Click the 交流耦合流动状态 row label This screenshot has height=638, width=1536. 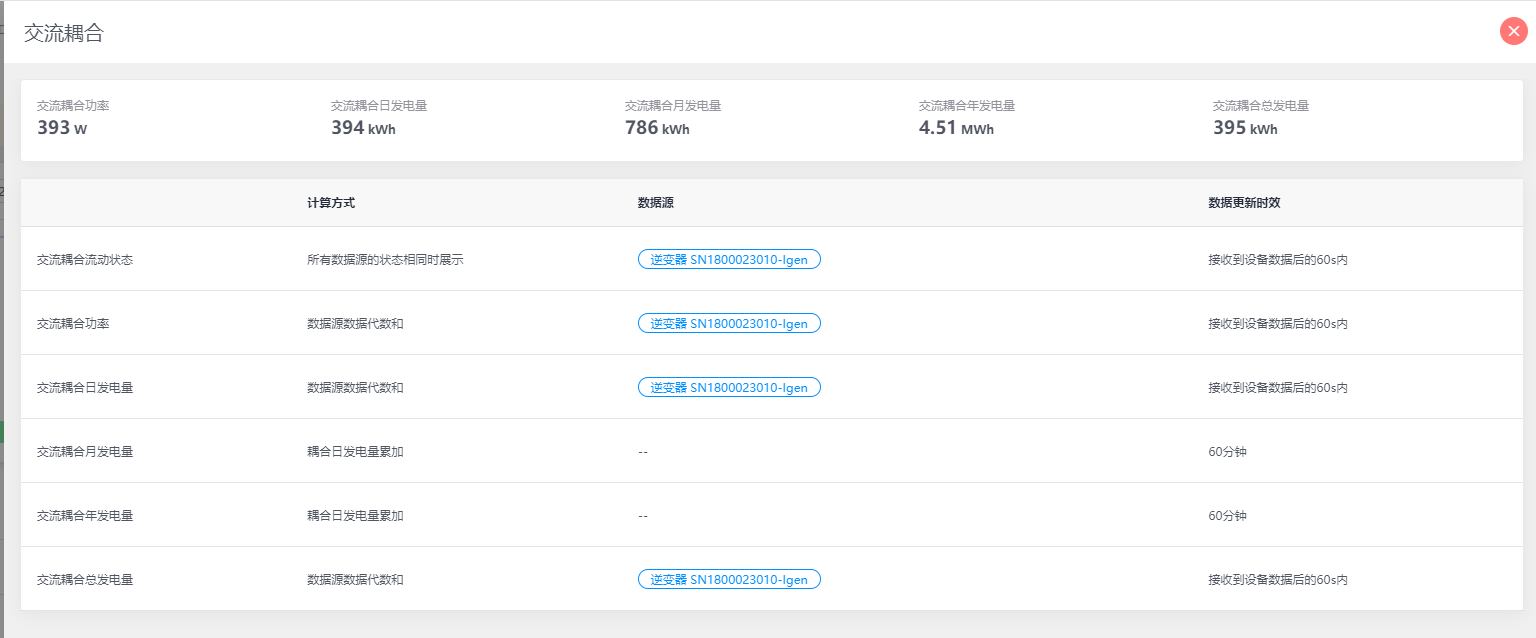pyautogui.click(x=85, y=260)
